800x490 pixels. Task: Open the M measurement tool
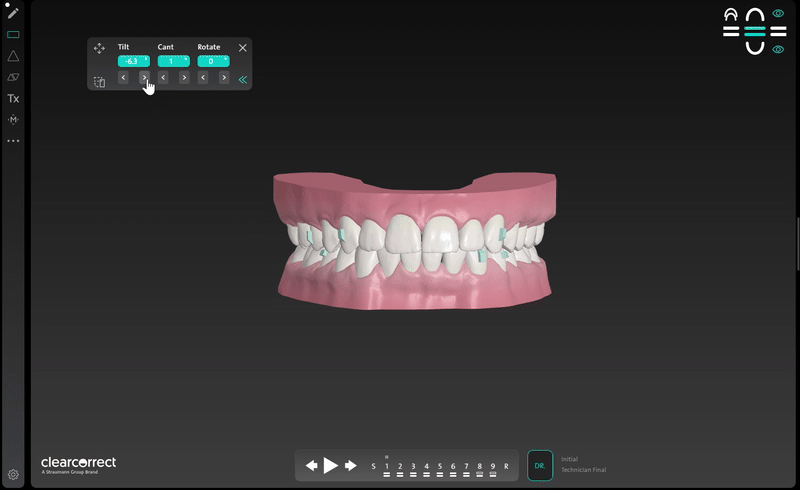coord(13,120)
